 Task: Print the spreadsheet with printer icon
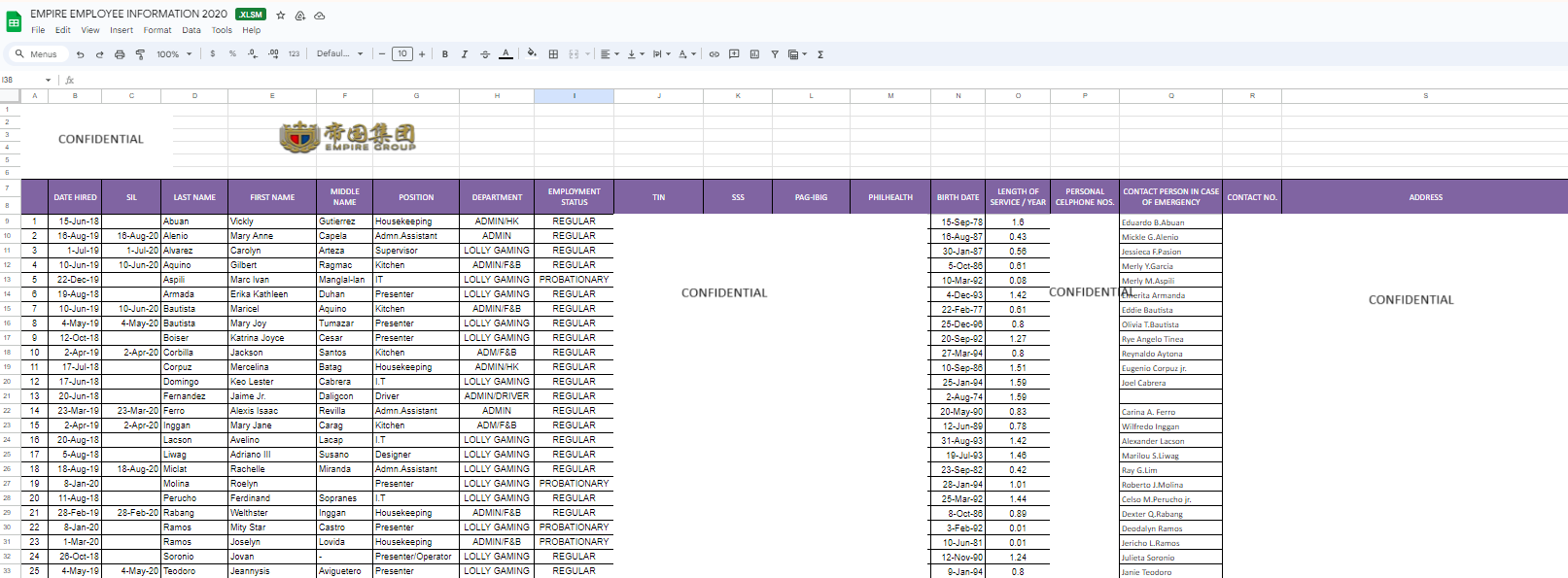point(120,54)
